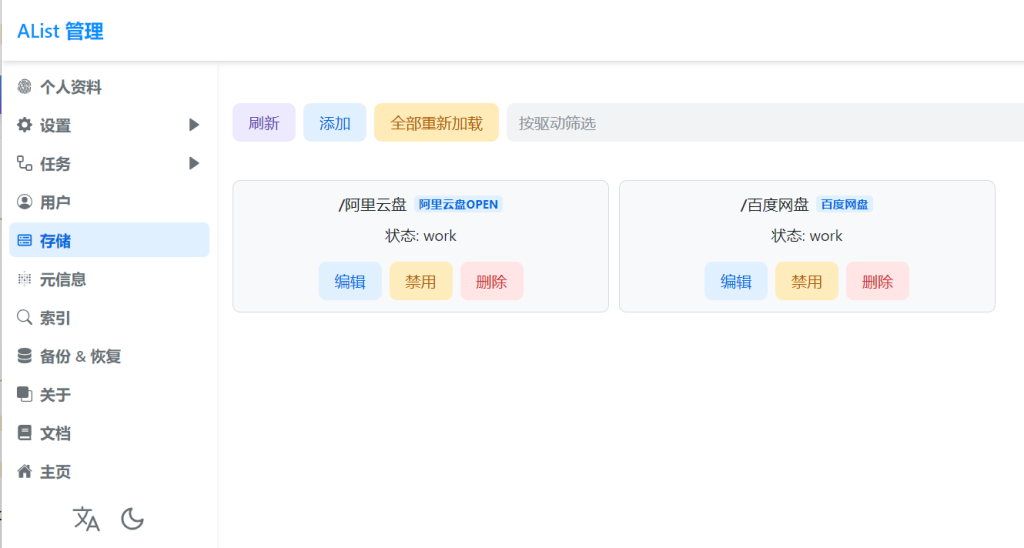Open the language switcher icon

click(86, 518)
